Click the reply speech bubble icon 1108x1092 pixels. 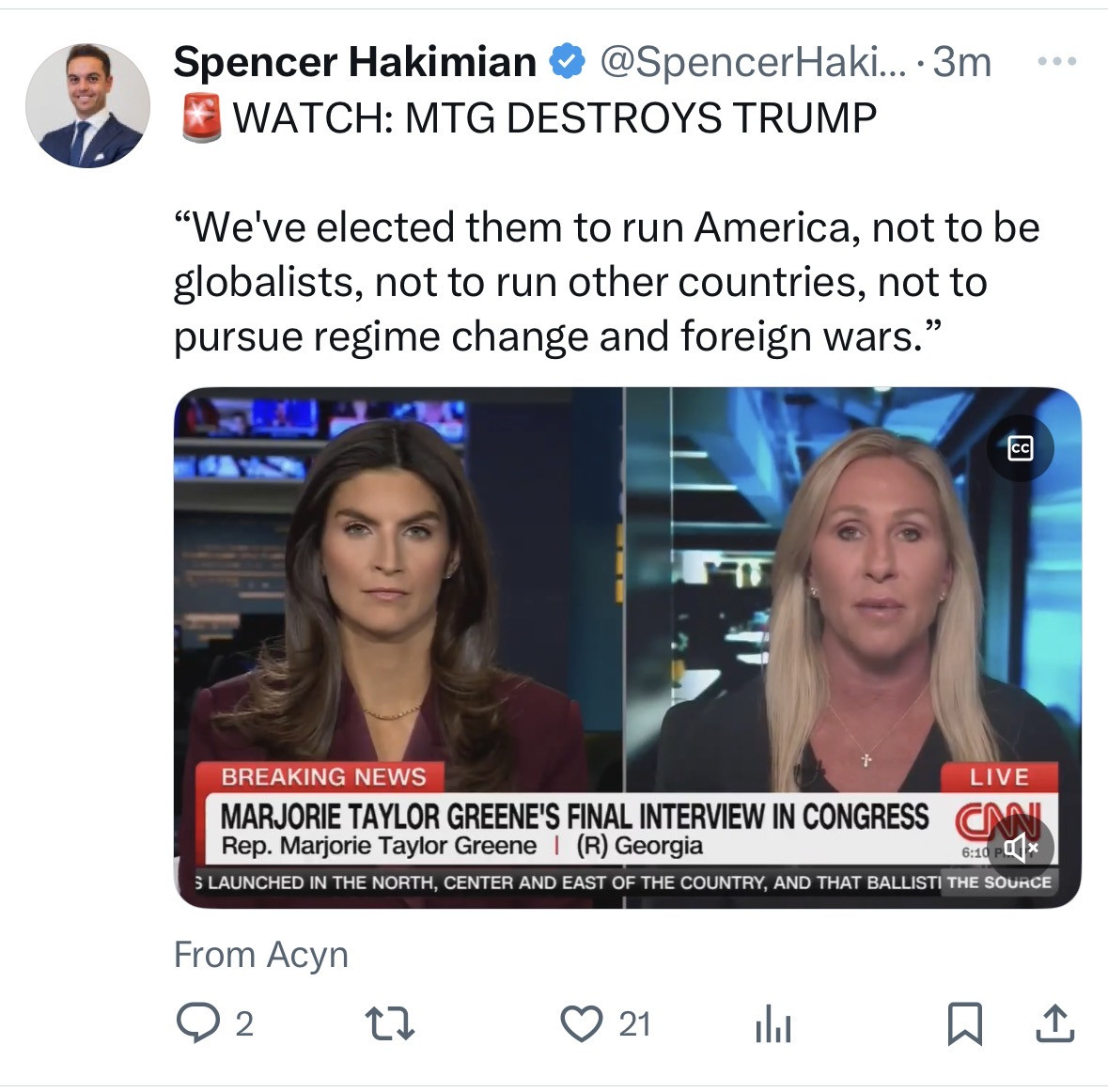tap(198, 1022)
